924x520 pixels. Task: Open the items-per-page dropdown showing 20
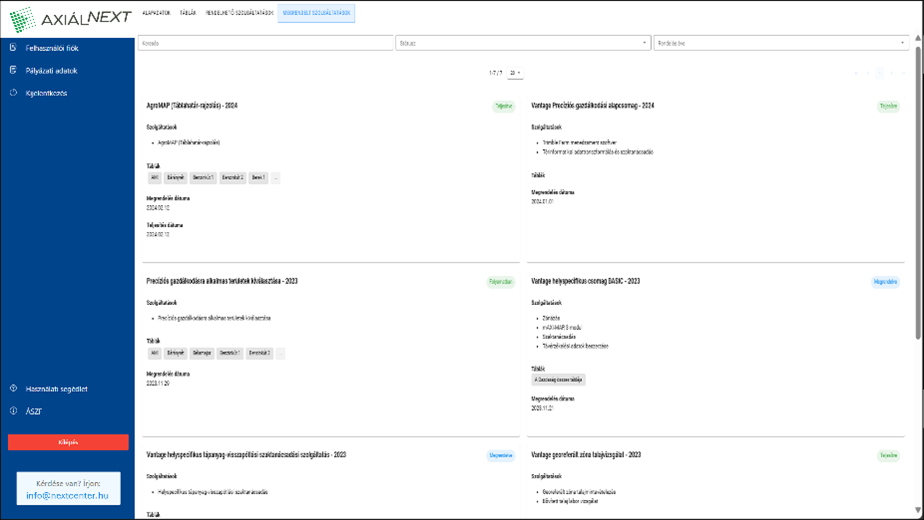click(x=515, y=73)
